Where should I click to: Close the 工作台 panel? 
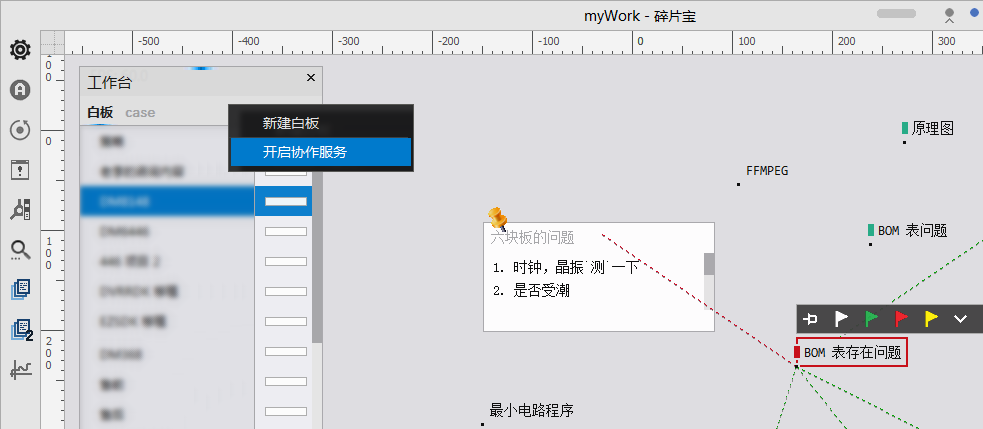pos(310,78)
